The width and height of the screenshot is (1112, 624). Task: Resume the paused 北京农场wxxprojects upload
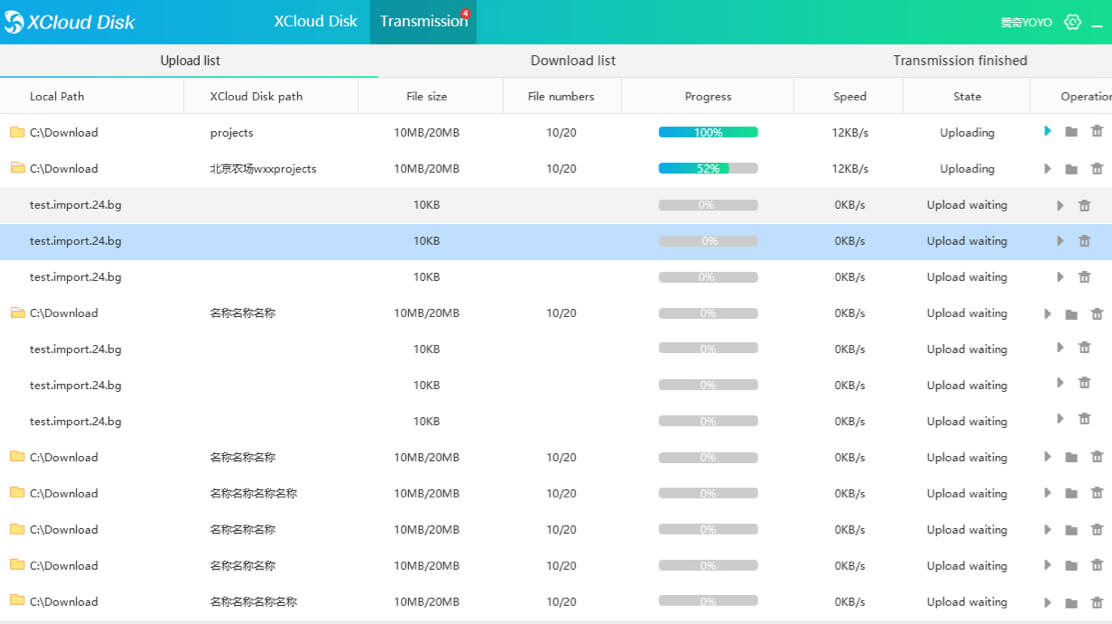pyautogui.click(x=1047, y=168)
